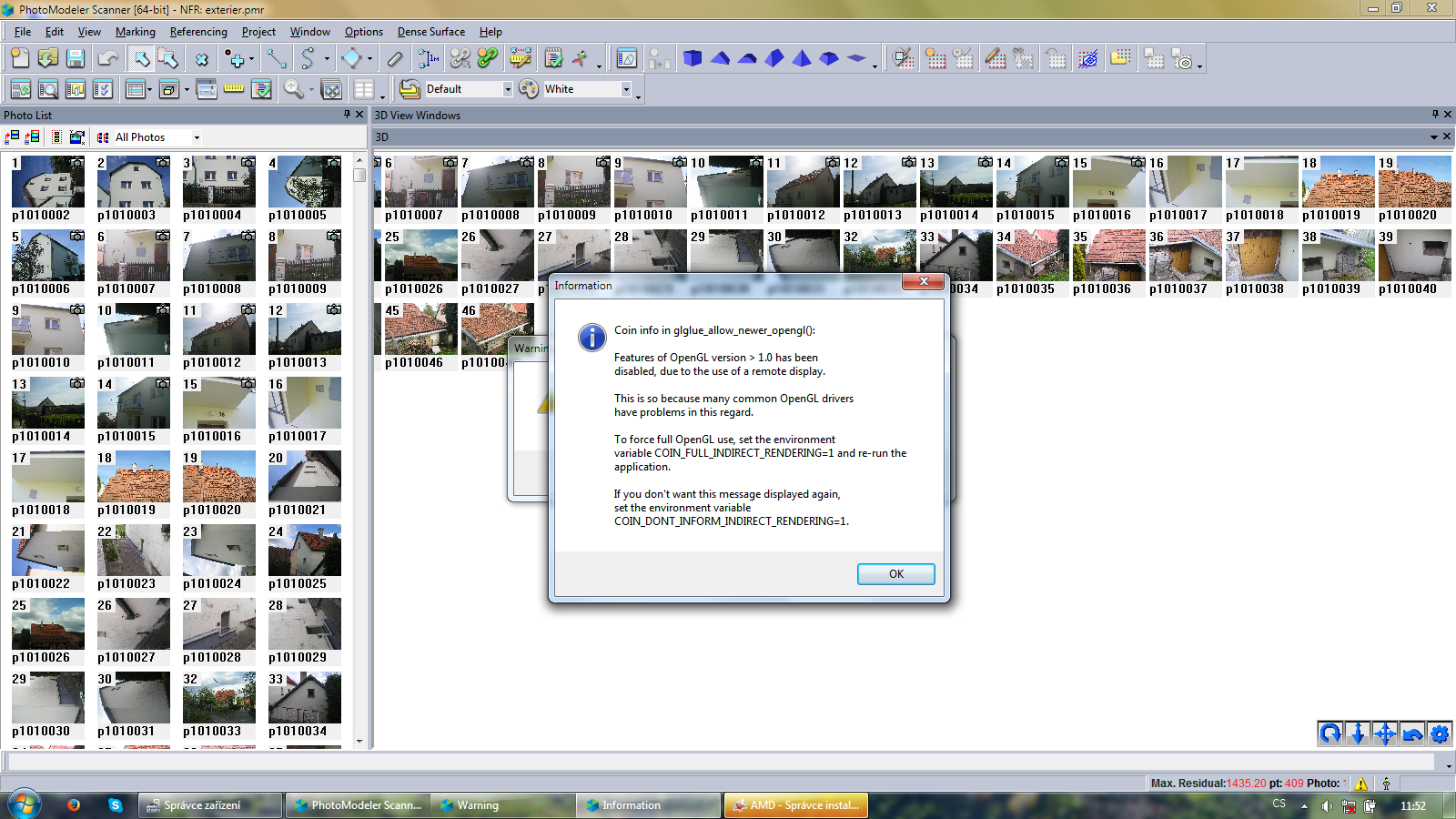Open the File menu

pyautogui.click(x=23, y=32)
